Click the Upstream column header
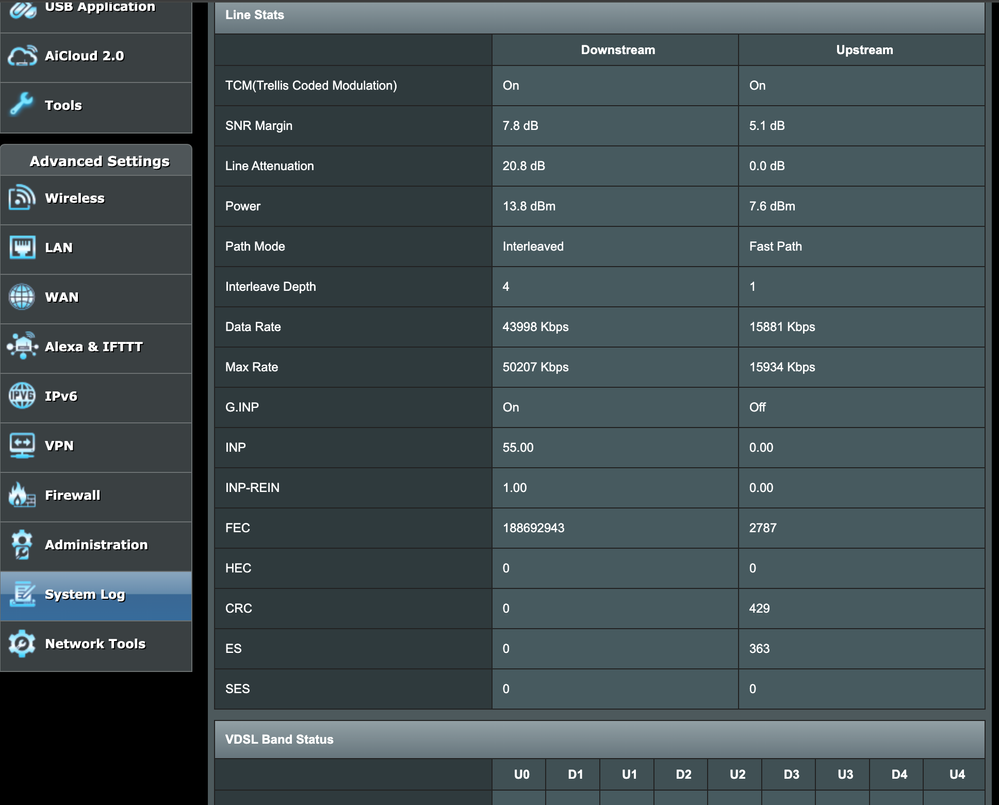Screen dimensions: 999x805 [x=864, y=50]
